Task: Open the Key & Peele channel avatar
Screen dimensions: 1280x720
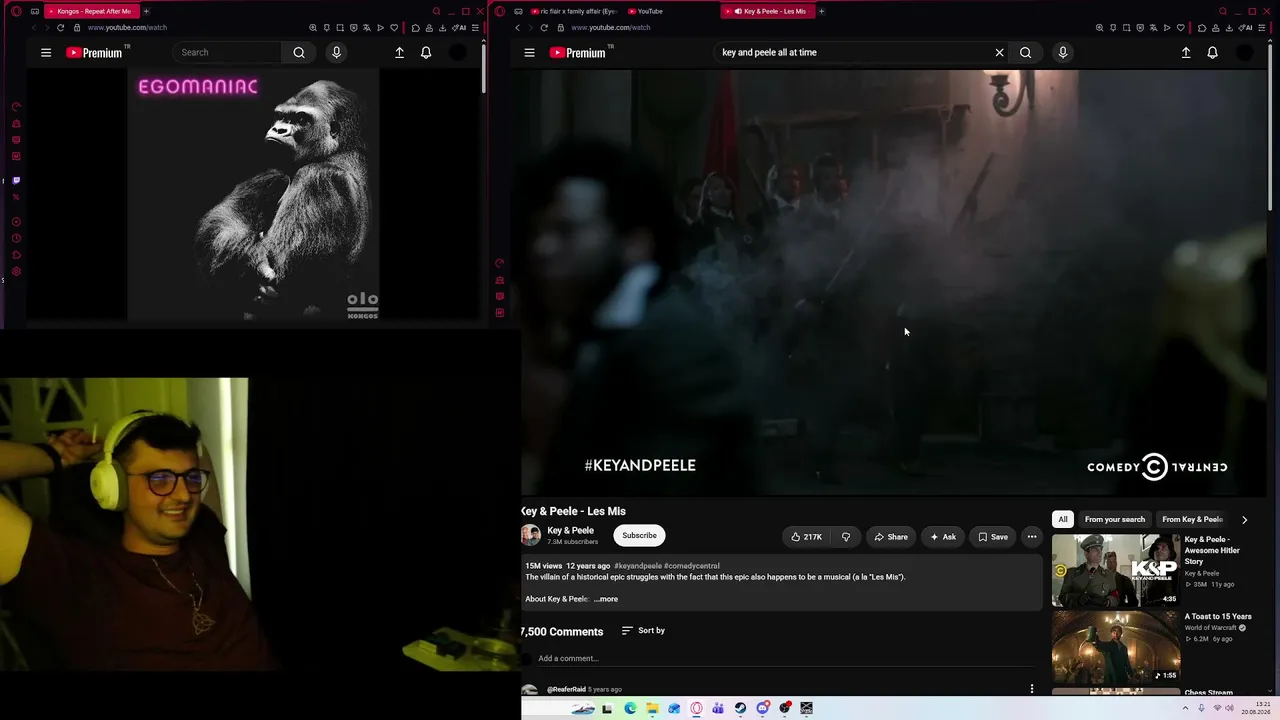Action: click(x=531, y=536)
